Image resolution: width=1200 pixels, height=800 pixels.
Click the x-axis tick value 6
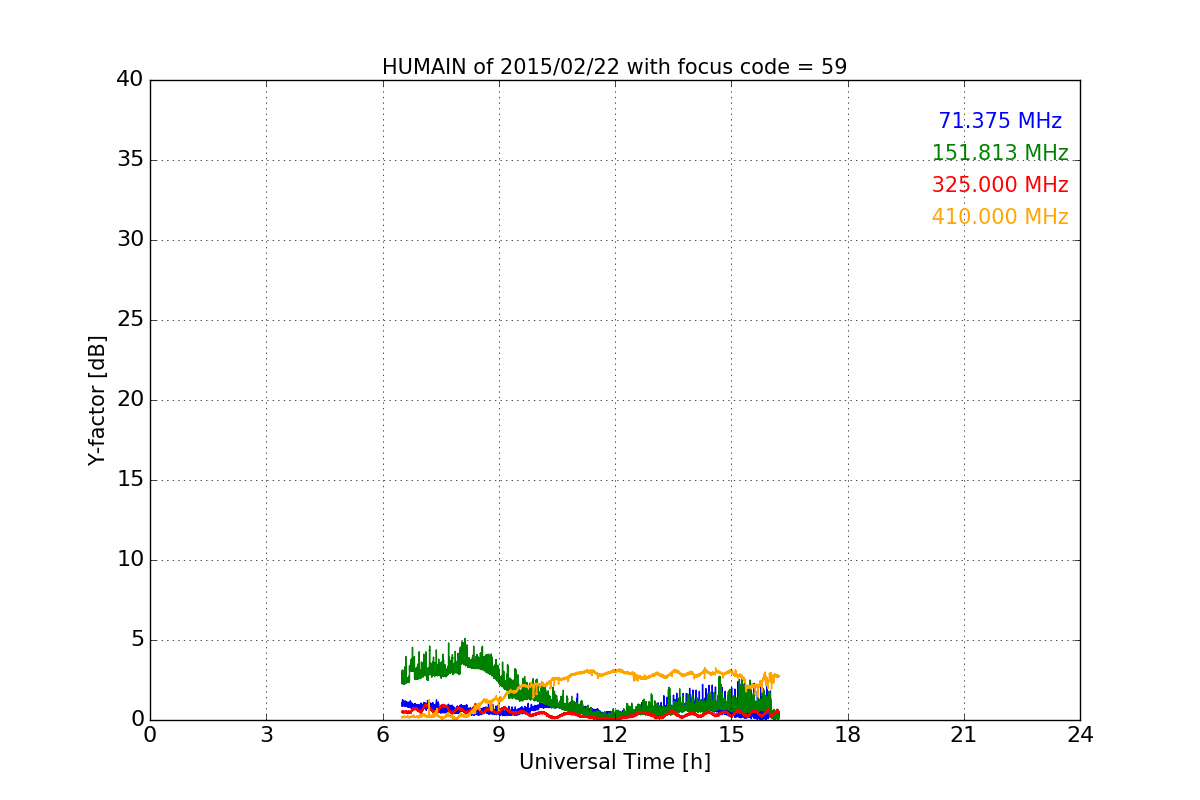(x=383, y=735)
